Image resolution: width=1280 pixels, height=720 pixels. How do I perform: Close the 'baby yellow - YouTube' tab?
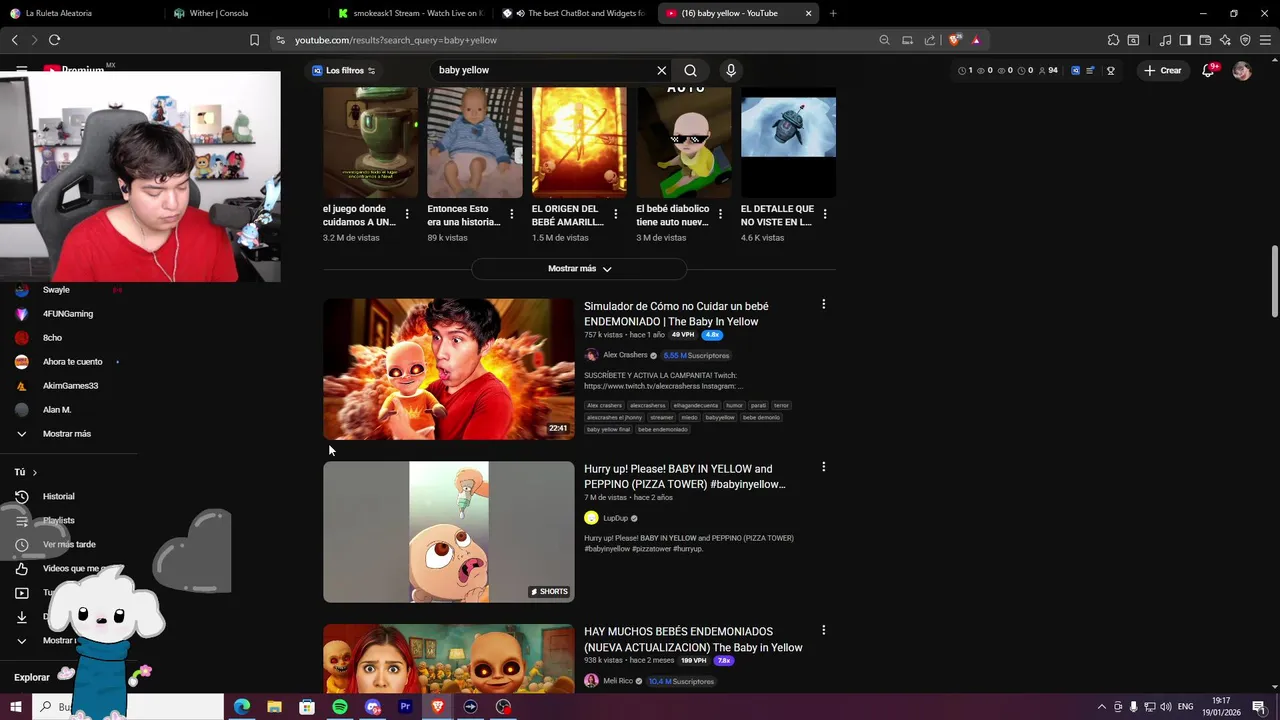(808, 13)
